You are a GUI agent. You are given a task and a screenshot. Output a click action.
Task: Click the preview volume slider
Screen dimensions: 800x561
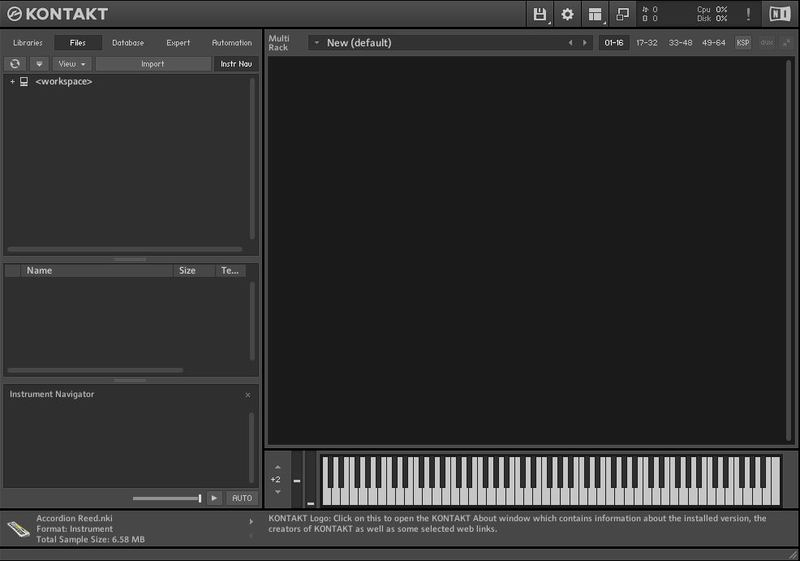pos(166,498)
